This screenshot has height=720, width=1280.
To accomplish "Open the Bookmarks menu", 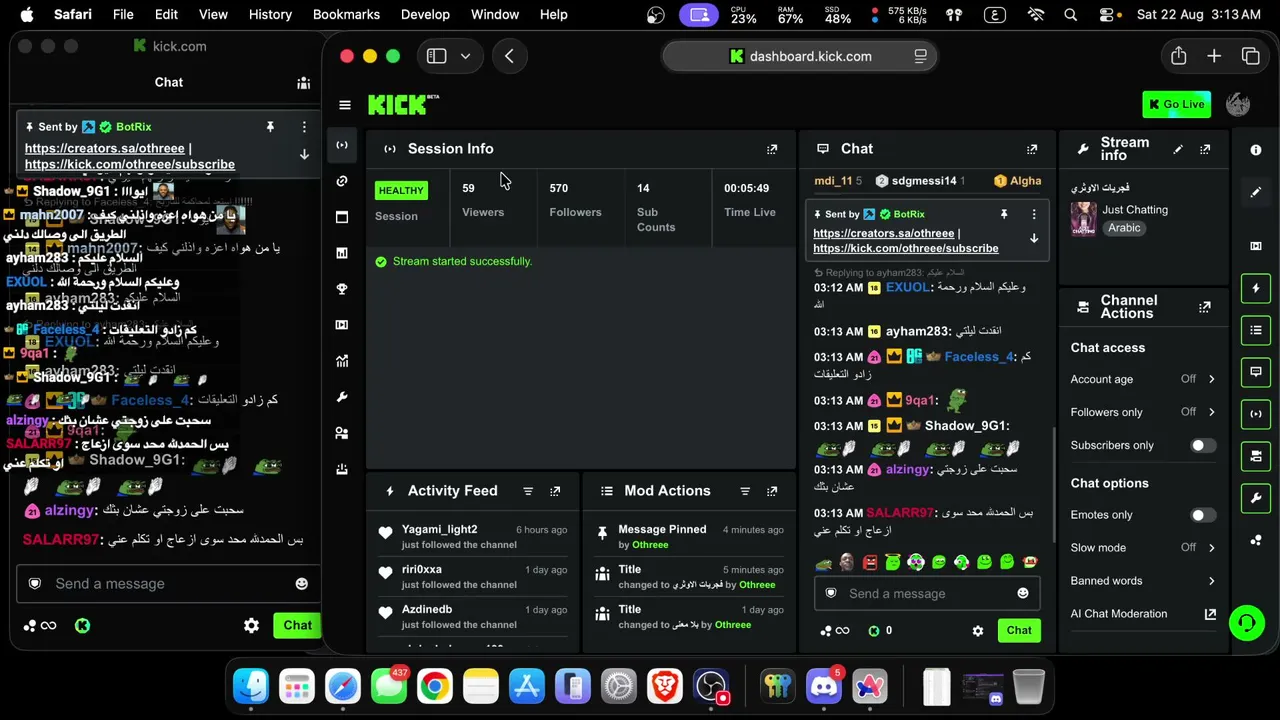I will click(x=346, y=15).
